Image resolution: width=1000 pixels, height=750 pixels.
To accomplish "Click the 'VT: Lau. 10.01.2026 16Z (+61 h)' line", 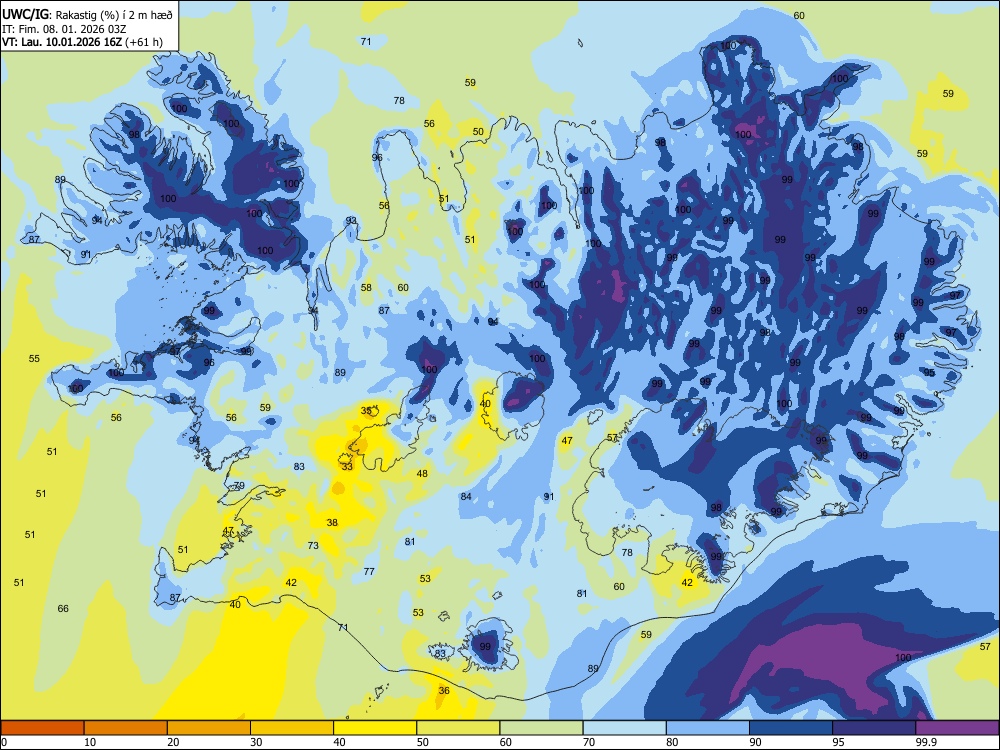I will [82, 43].
